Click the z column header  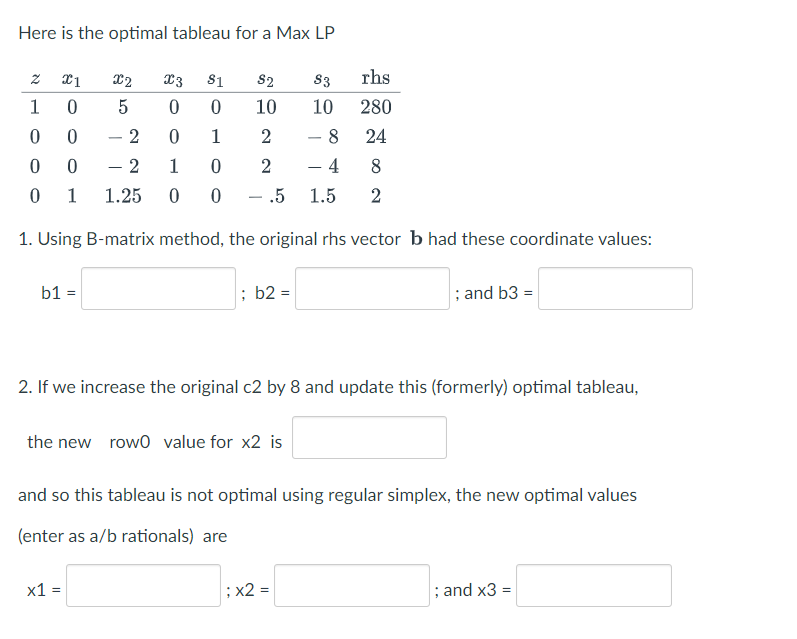click(x=35, y=79)
